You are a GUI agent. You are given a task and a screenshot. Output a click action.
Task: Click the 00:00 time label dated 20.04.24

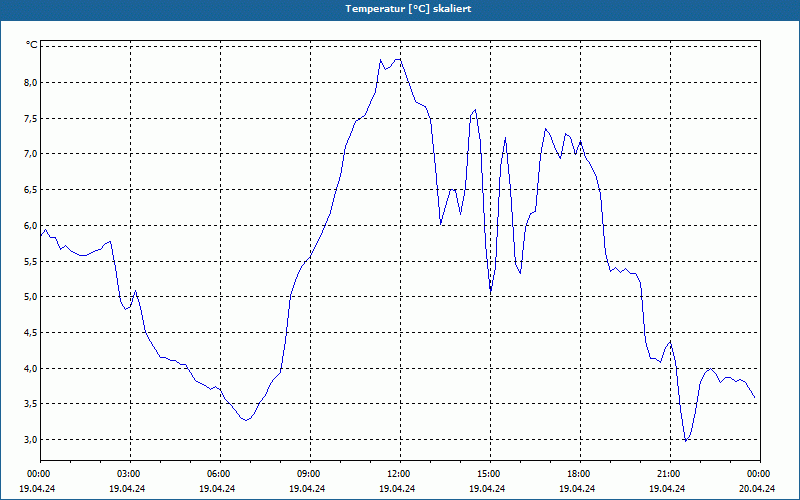tap(758, 474)
